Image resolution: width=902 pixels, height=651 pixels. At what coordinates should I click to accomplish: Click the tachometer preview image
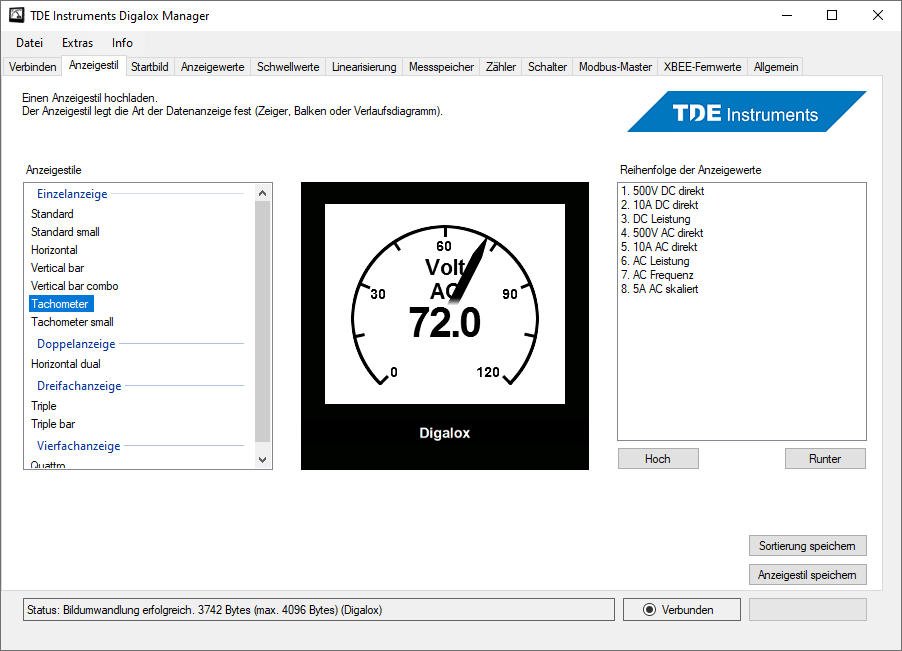pos(445,326)
